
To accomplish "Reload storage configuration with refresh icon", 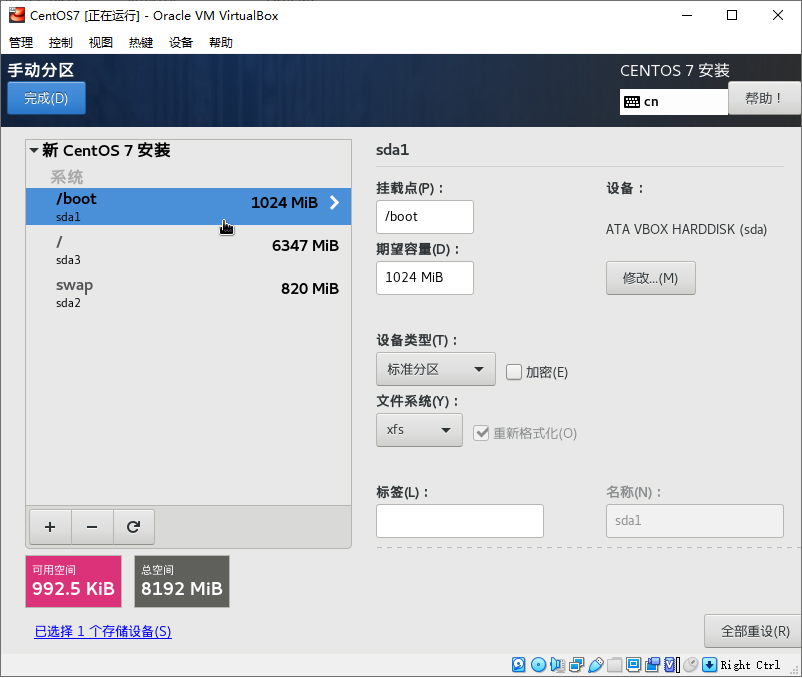I will pyautogui.click(x=133, y=527).
